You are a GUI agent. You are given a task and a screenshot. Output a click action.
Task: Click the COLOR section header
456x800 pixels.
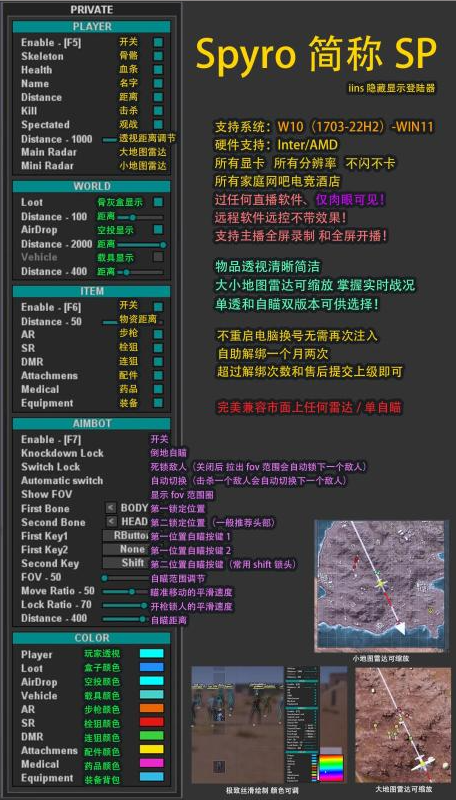(x=92, y=638)
